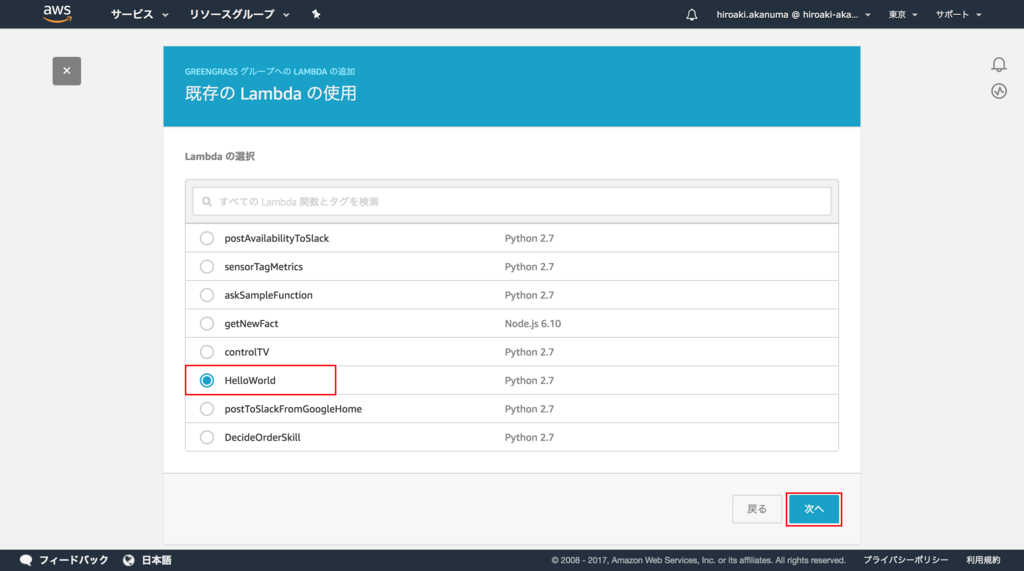1024x571 pixels.
Task: Select the DecideOrderSkill radio button
Action: [x=206, y=437]
